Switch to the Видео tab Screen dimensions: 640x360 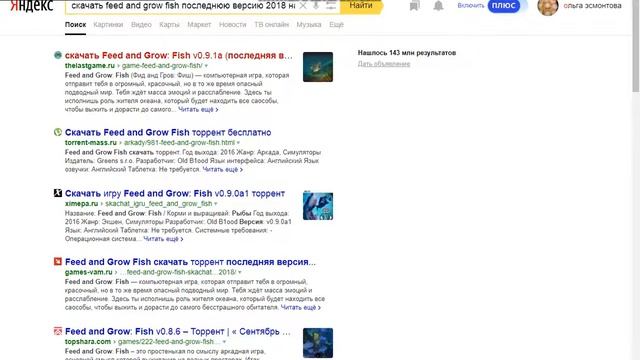click(141, 24)
